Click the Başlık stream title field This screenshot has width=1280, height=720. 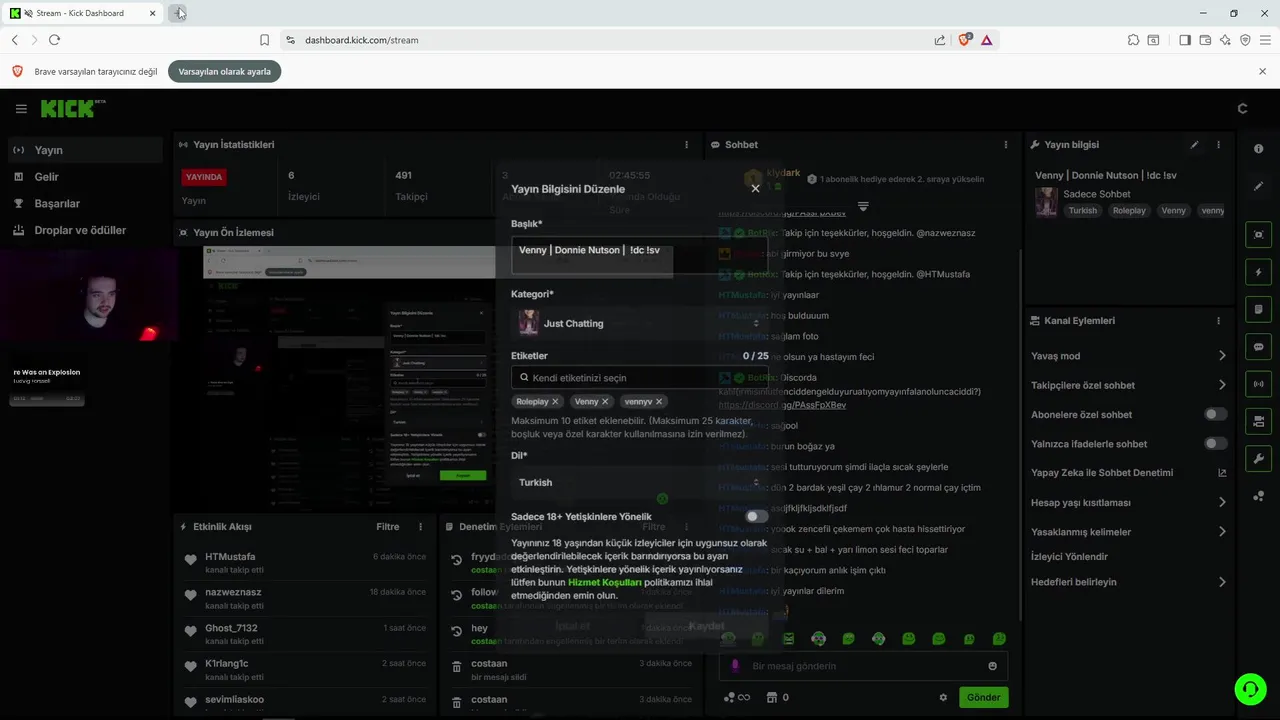[639, 256]
